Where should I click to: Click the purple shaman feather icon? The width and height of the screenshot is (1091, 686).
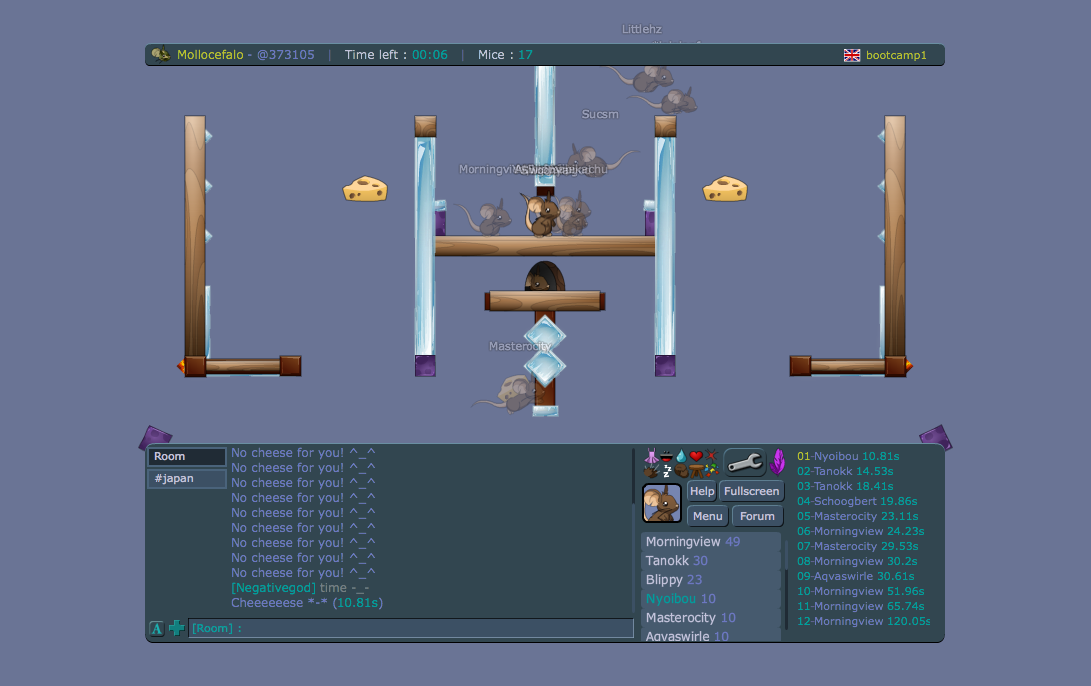tap(777, 461)
